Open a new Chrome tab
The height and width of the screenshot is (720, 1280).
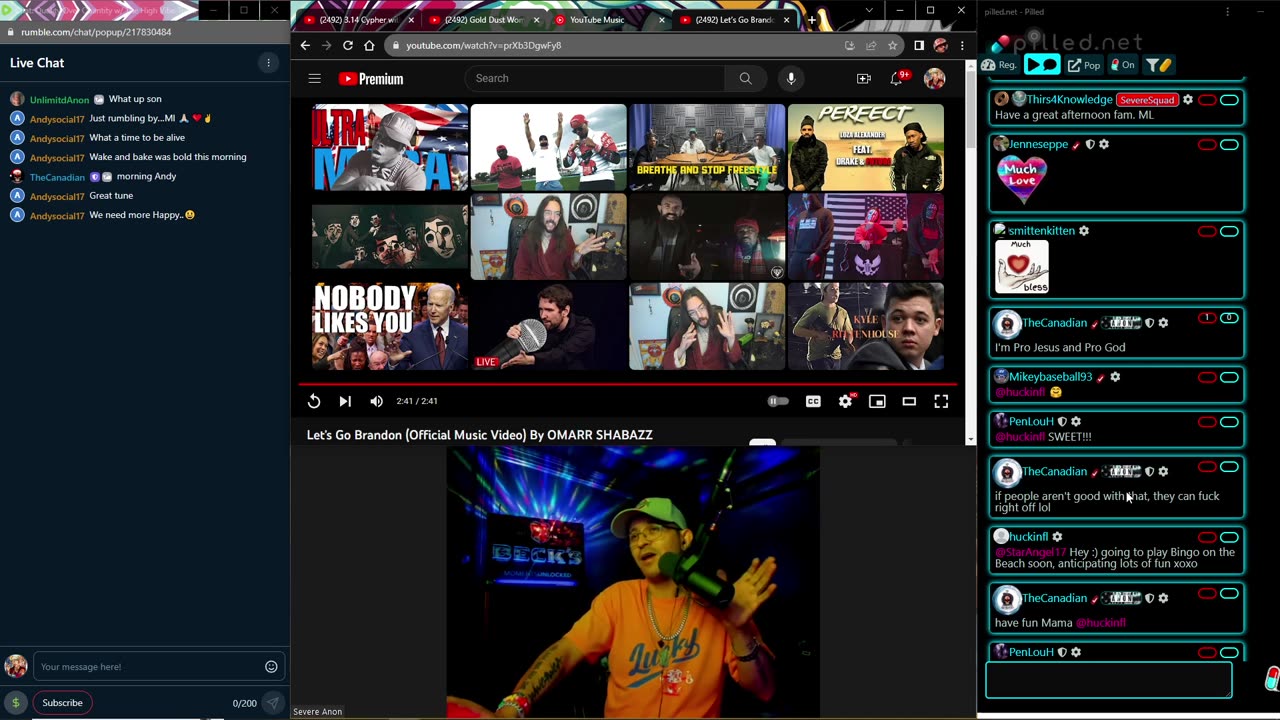pos(811,19)
